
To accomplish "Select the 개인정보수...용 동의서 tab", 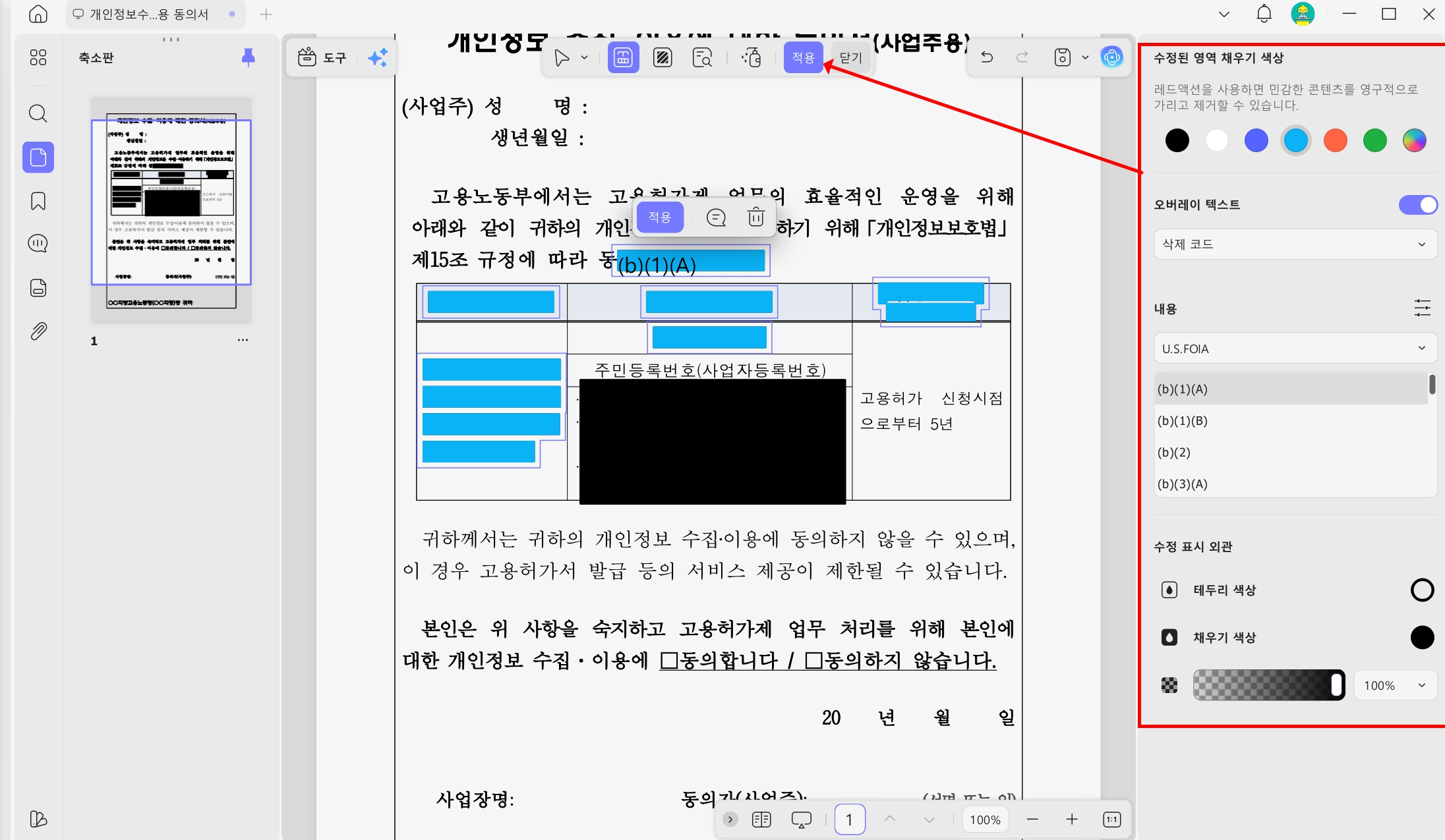I will tap(155, 14).
